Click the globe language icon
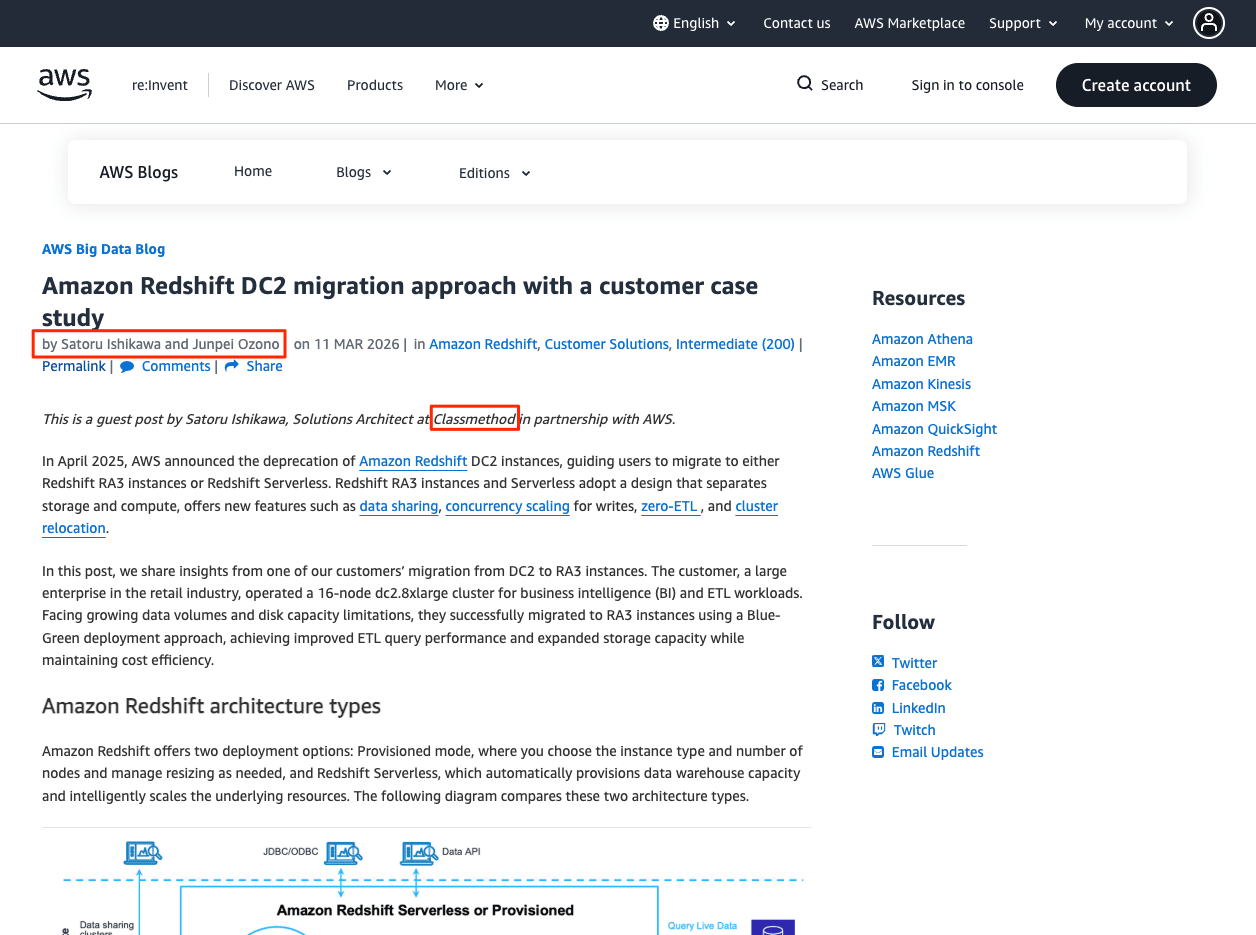1256x935 pixels. click(x=660, y=23)
